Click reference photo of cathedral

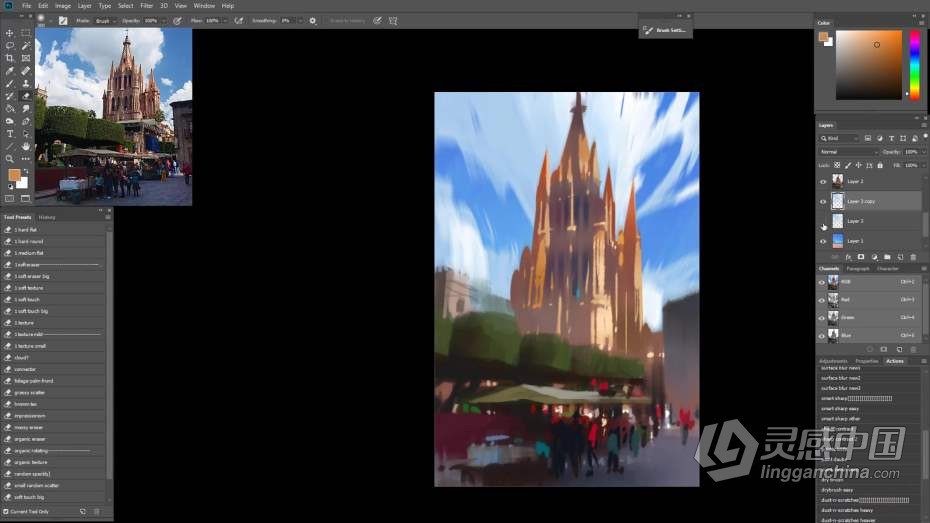[x=113, y=117]
